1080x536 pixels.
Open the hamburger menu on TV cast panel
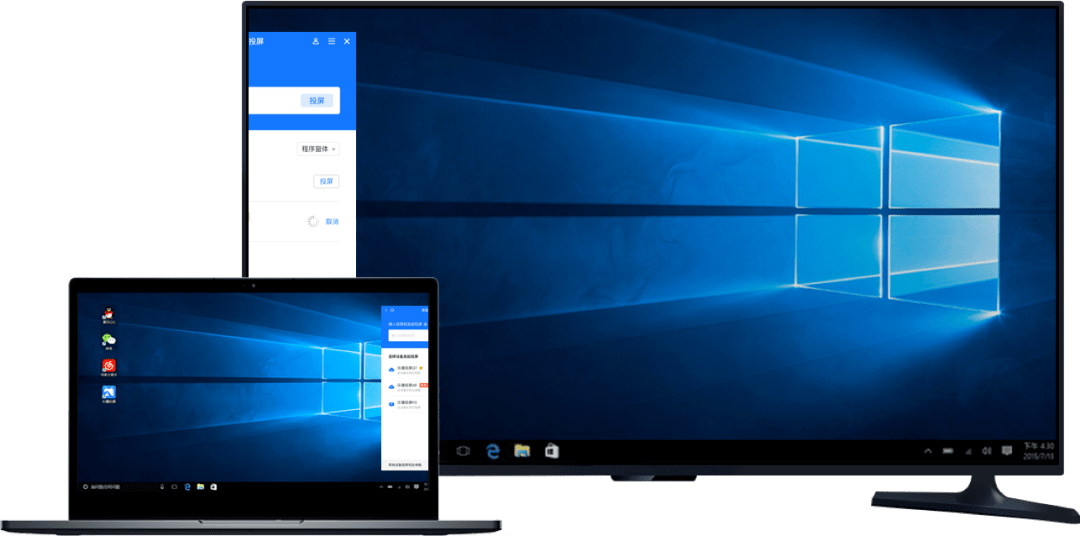pyautogui.click(x=331, y=41)
